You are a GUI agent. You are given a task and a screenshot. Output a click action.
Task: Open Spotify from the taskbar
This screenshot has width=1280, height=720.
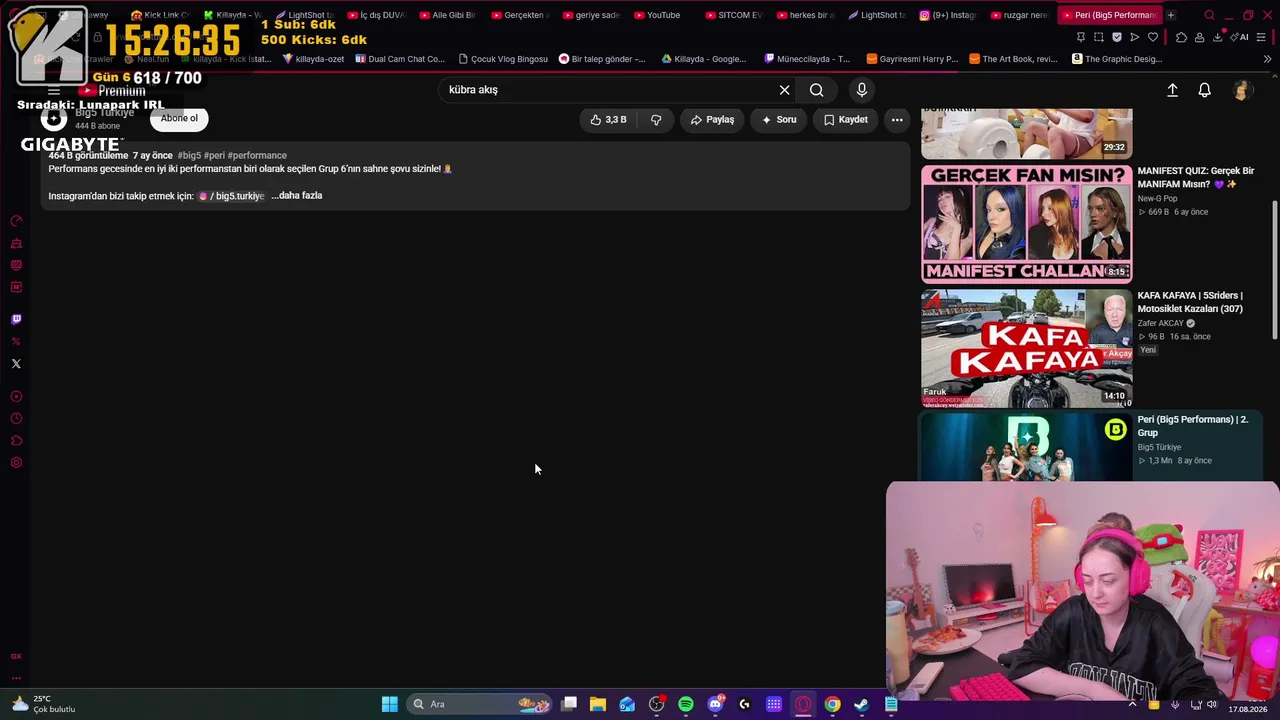click(686, 704)
